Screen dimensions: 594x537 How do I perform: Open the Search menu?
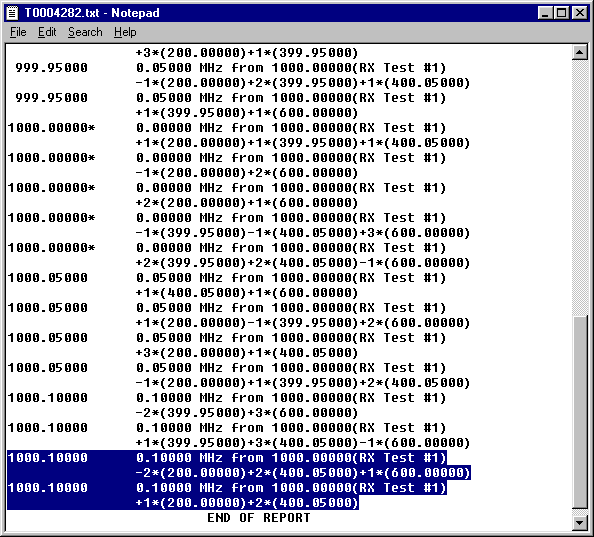[x=85, y=32]
